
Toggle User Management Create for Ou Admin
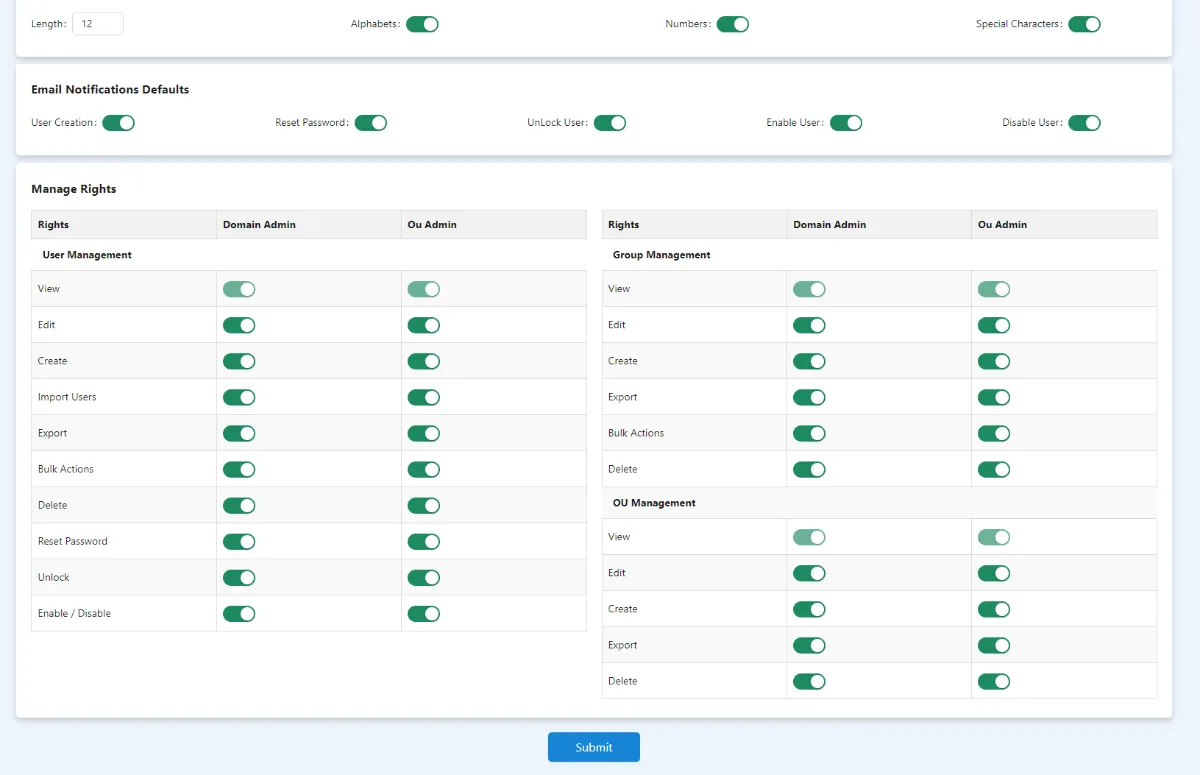[x=424, y=361]
